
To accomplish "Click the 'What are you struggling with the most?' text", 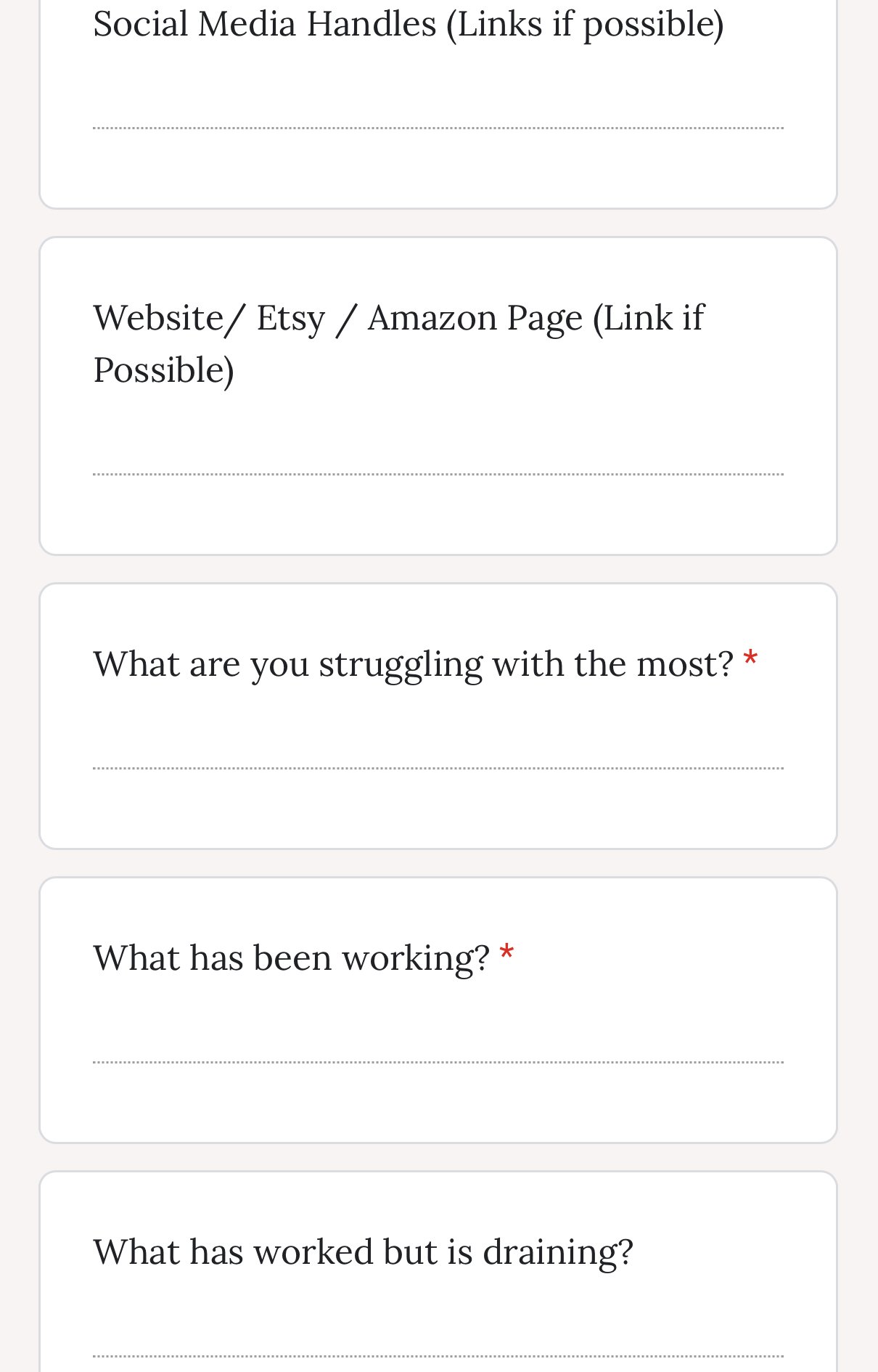I will coord(413,663).
